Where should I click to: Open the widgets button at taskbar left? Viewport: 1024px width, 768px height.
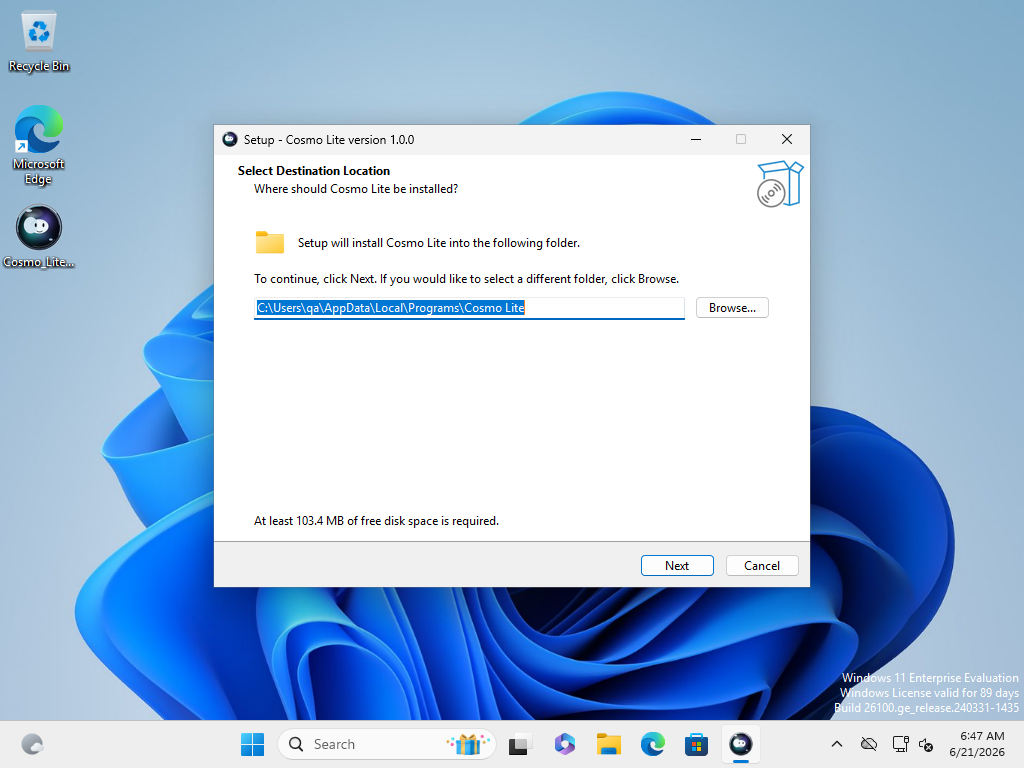[x=32, y=744]
